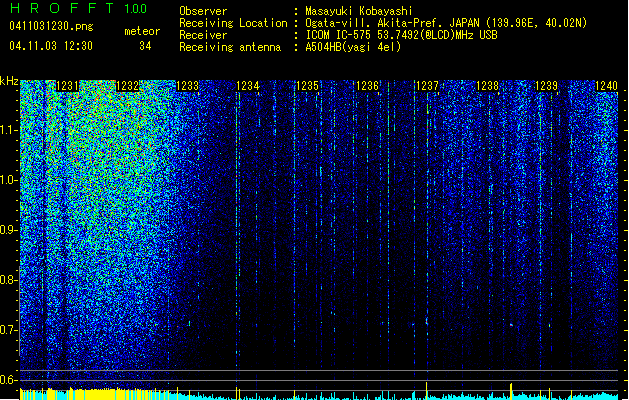Click the 1.1 frequency axis label
Viewport: 629px width, 400px height.
point(9,130)
